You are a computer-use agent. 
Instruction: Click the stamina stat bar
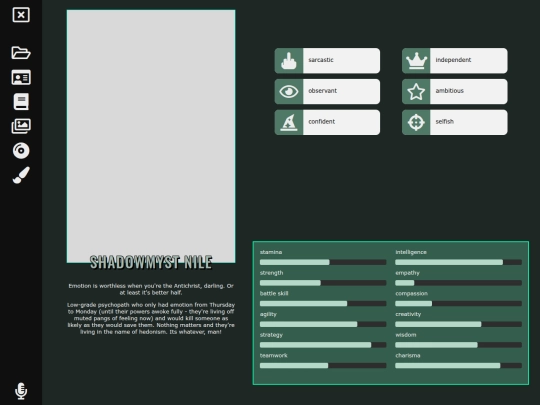click(x=323, y=262)
